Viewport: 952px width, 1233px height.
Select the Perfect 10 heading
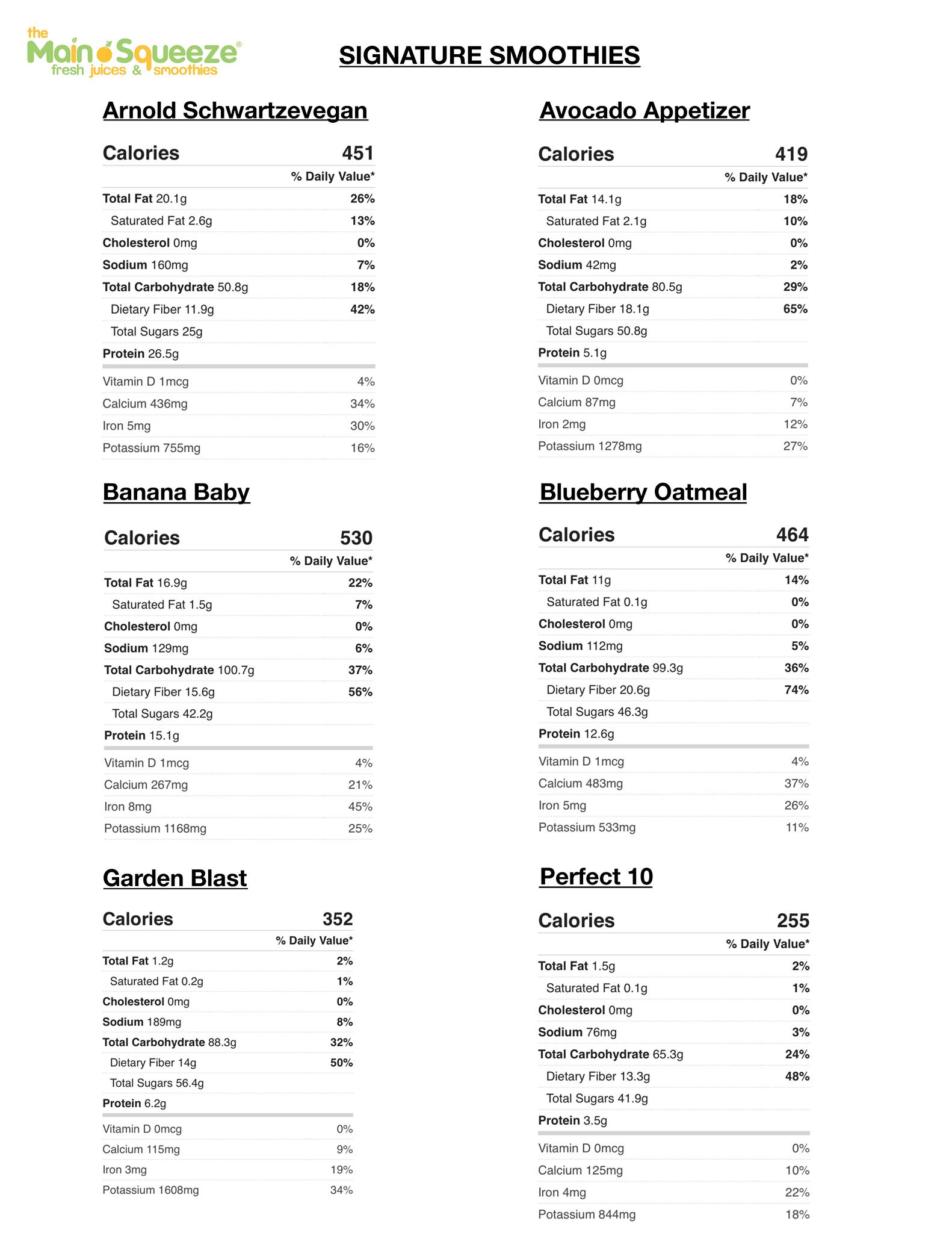596,877
